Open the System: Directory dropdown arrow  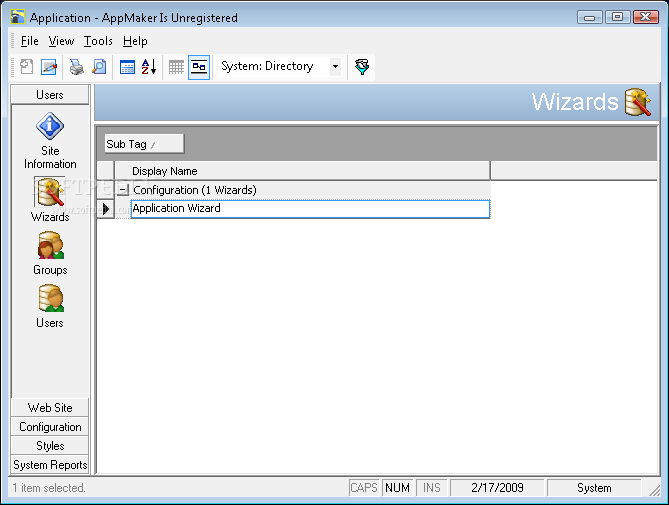[x=335, y=67]
